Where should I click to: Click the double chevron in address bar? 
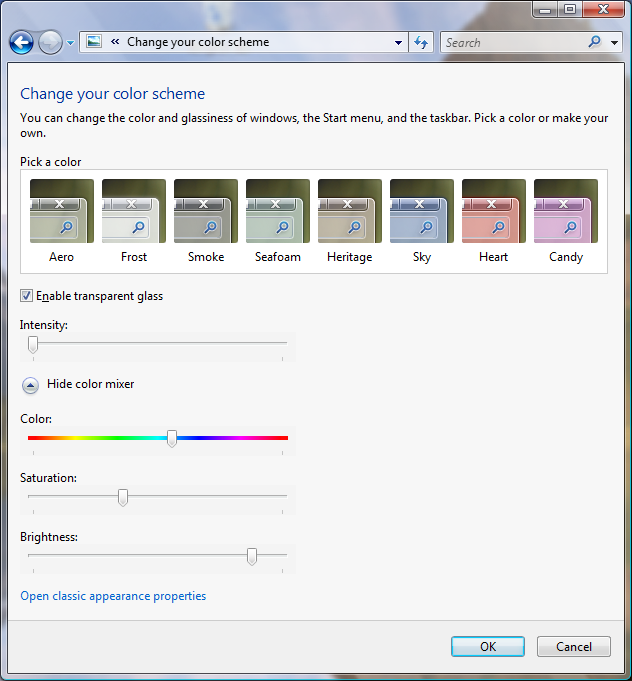[115, 42]
